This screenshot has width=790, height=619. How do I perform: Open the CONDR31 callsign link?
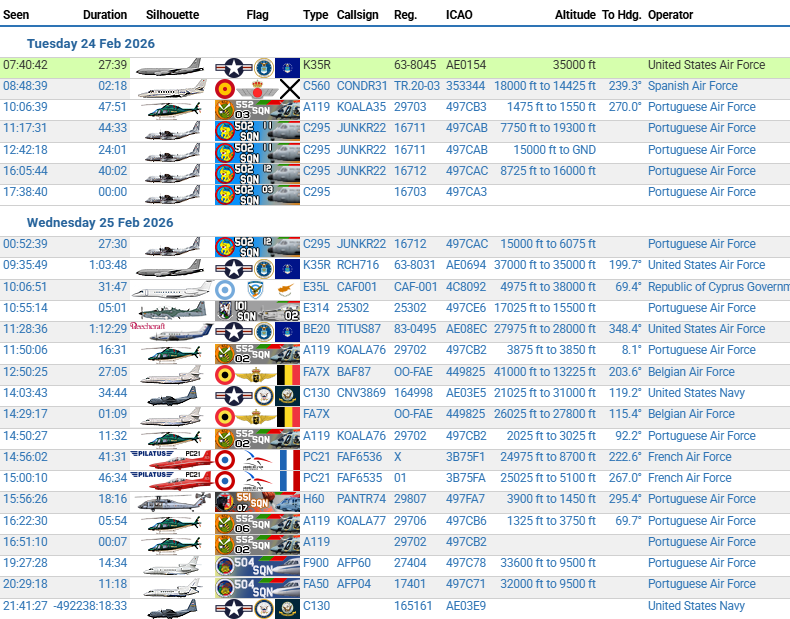[x=362, y=86]
